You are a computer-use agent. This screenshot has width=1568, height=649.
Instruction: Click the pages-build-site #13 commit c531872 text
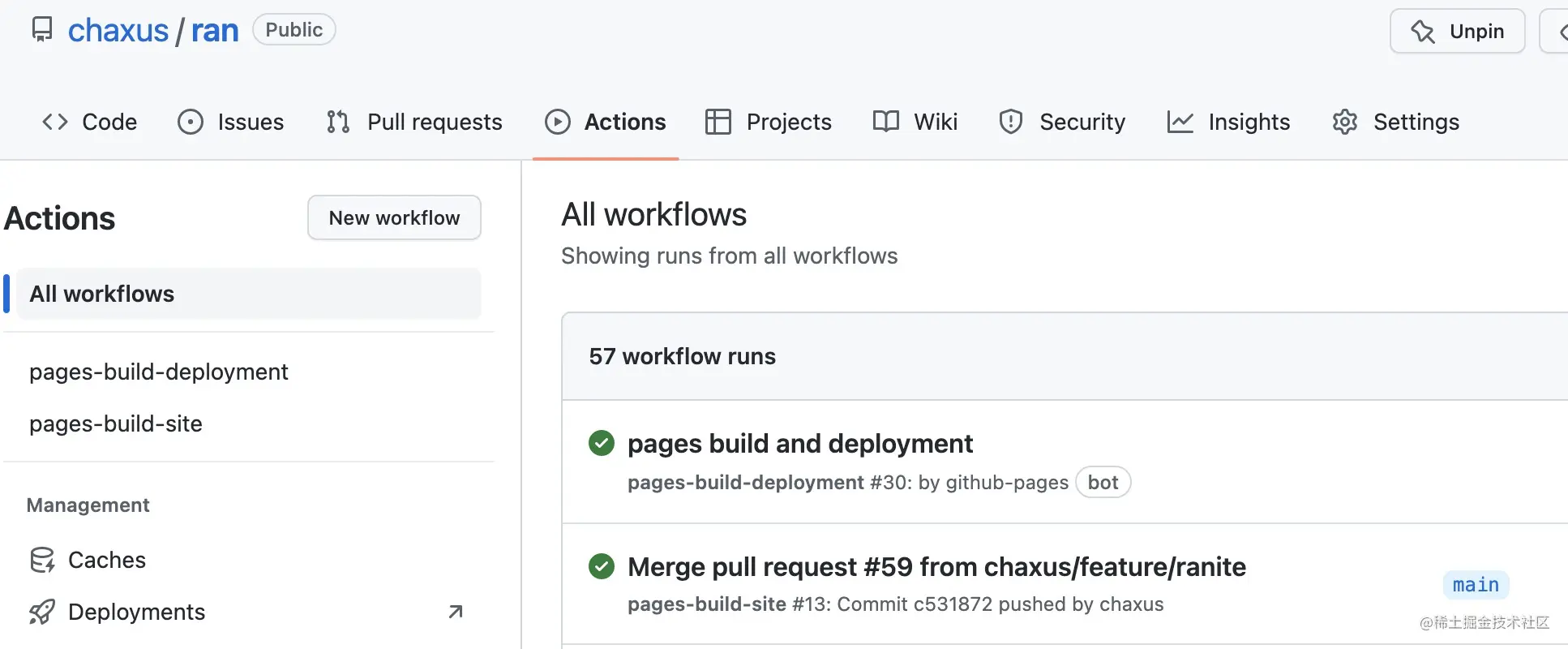point(896,604)
